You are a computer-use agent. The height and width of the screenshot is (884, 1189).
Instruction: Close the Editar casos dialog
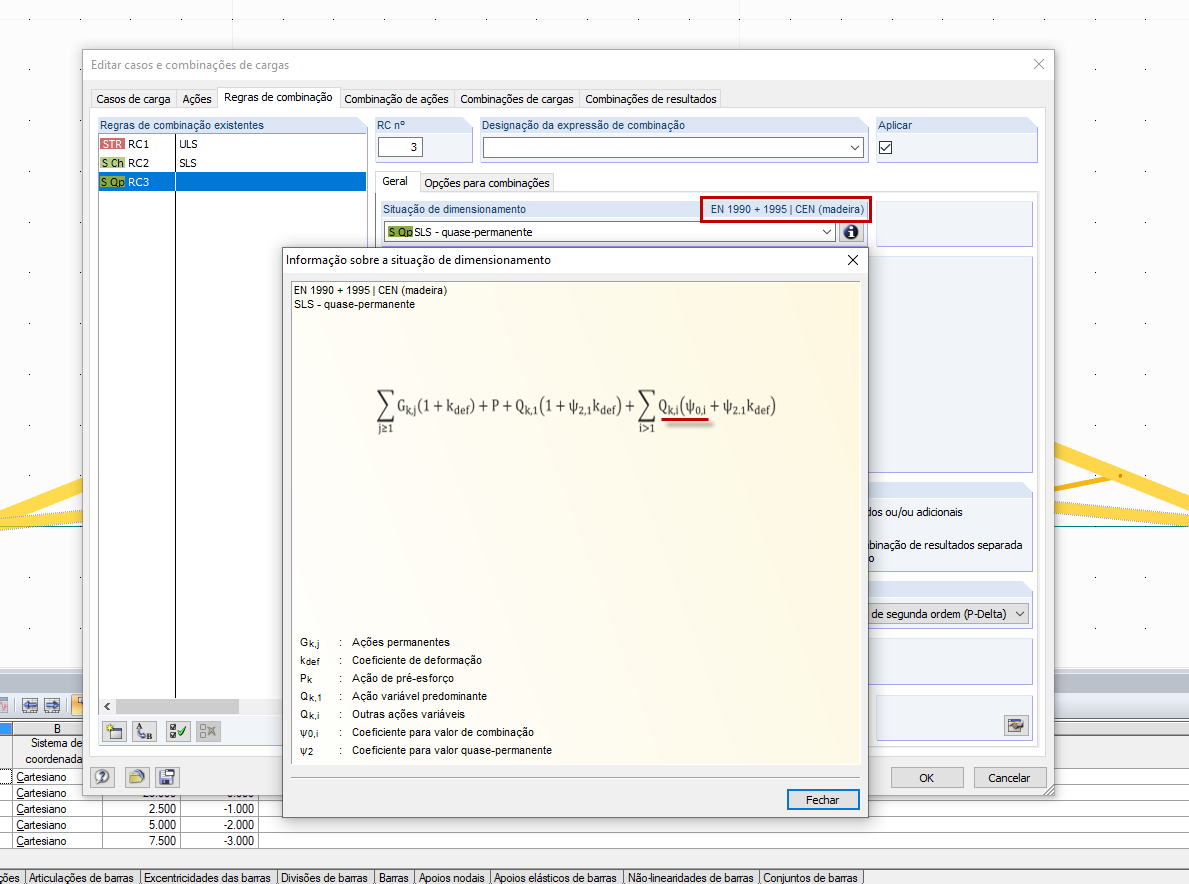1039,64
